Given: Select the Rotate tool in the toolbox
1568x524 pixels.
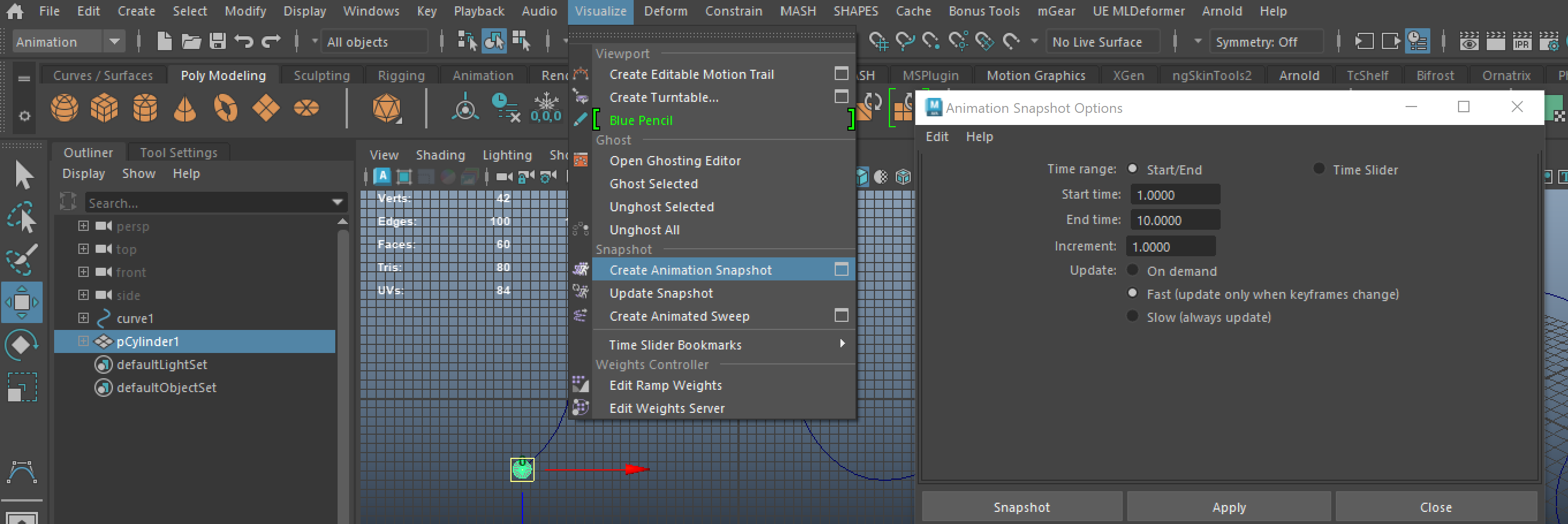Looking at the screenshot, I should point(23,344).
